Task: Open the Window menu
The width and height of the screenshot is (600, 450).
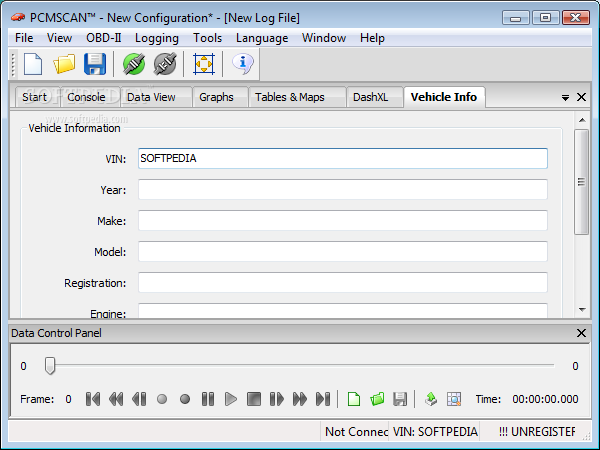Action: pyautogui.click(x=324, y=38)
